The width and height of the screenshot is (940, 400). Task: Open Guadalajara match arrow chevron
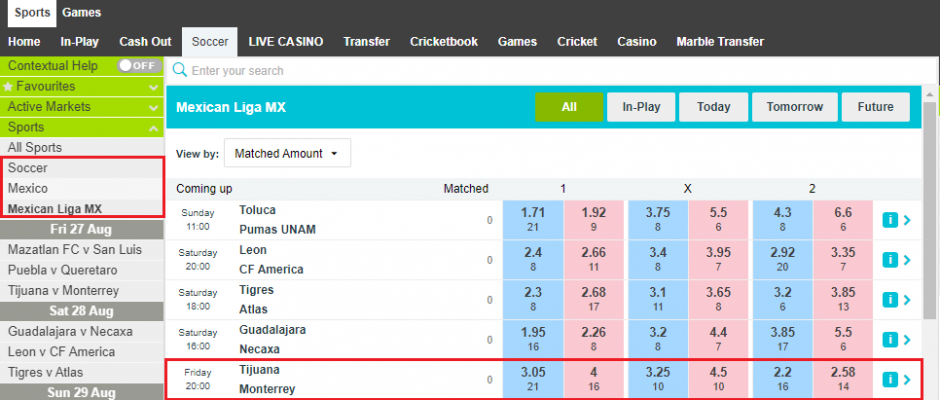click(x=906, y=339)
